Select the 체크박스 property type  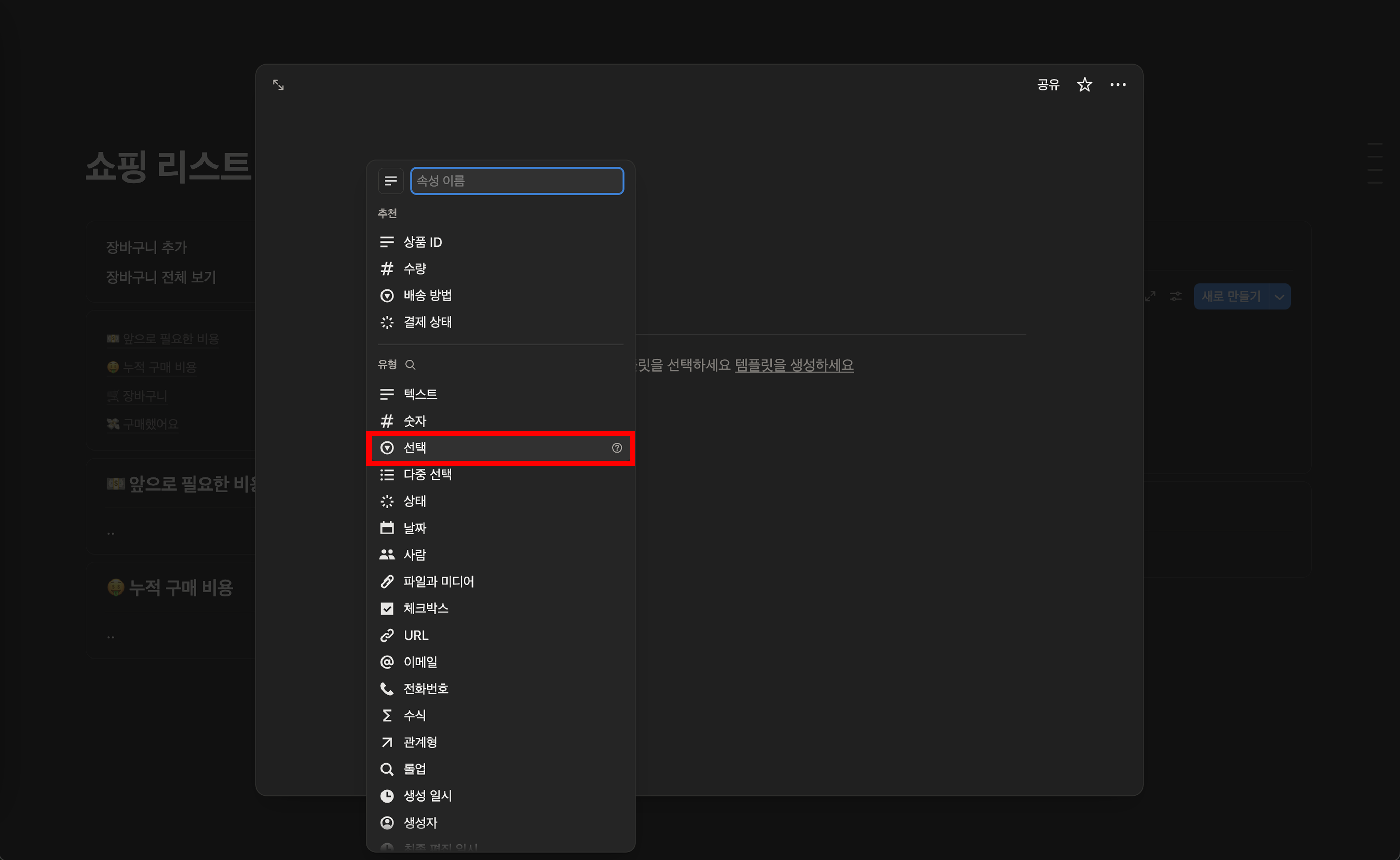426,609
